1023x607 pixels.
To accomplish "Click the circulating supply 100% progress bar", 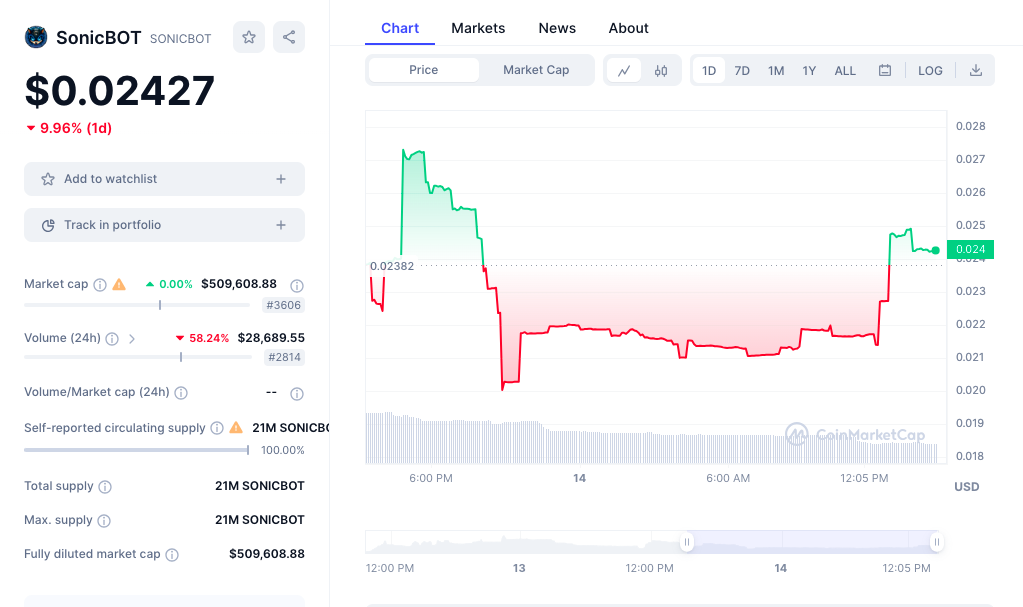I will (x=136, y=450).
